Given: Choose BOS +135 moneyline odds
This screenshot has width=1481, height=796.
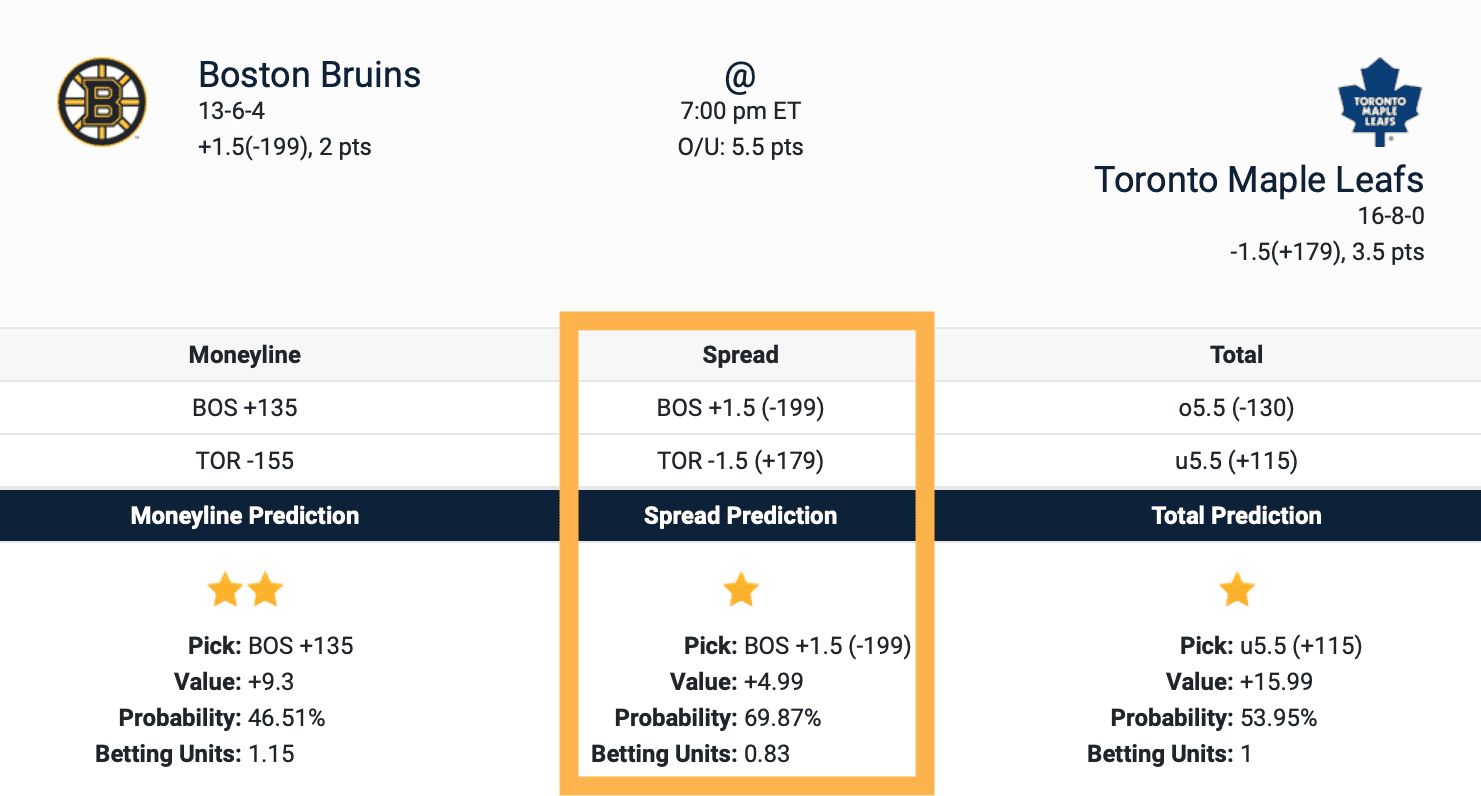Looking at the screenshot, I should point(244,408).
